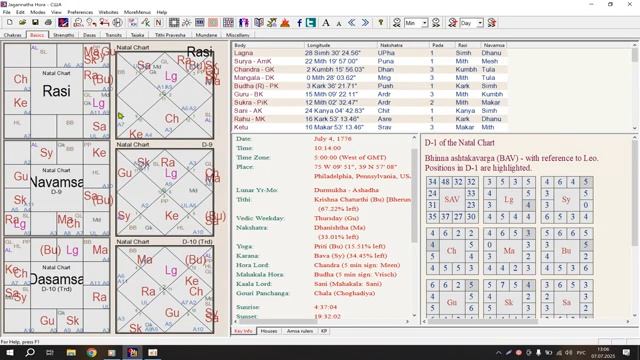Click the vertical scrollbar of the body table
640x360 pixels.
[635, 86]
